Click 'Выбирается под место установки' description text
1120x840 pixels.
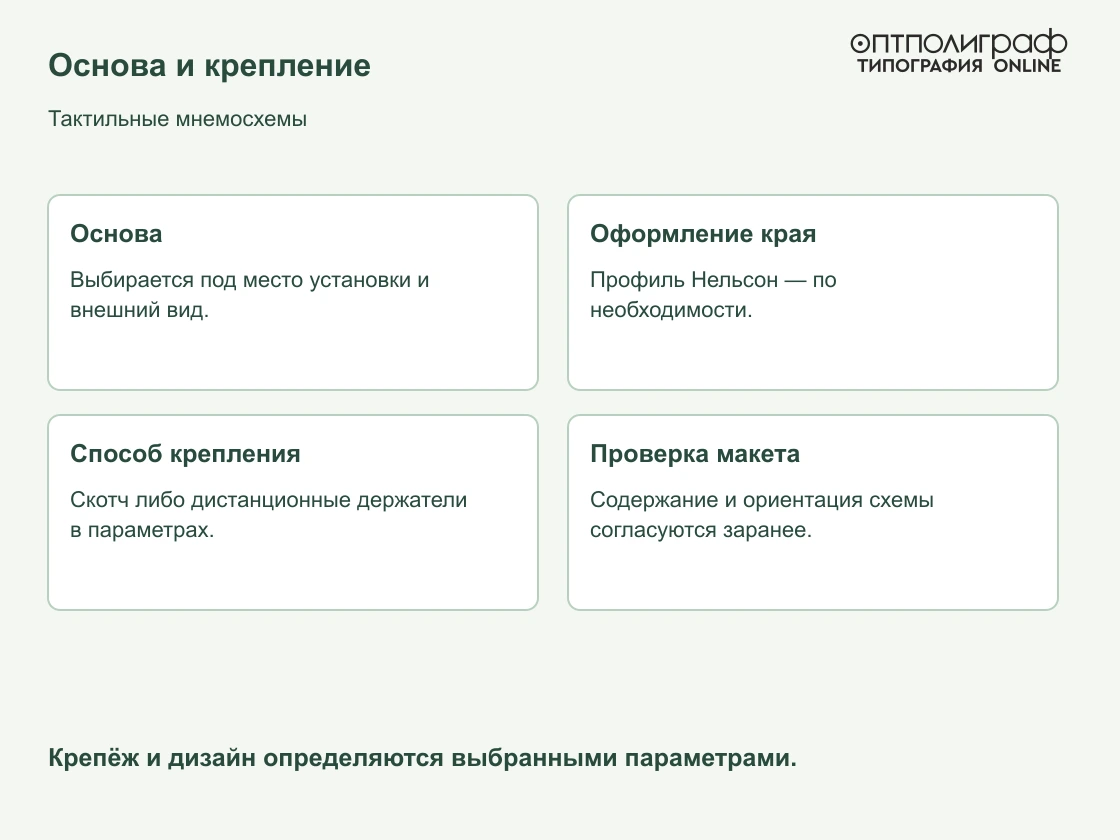pyautogui.click(x=249, y=294)
